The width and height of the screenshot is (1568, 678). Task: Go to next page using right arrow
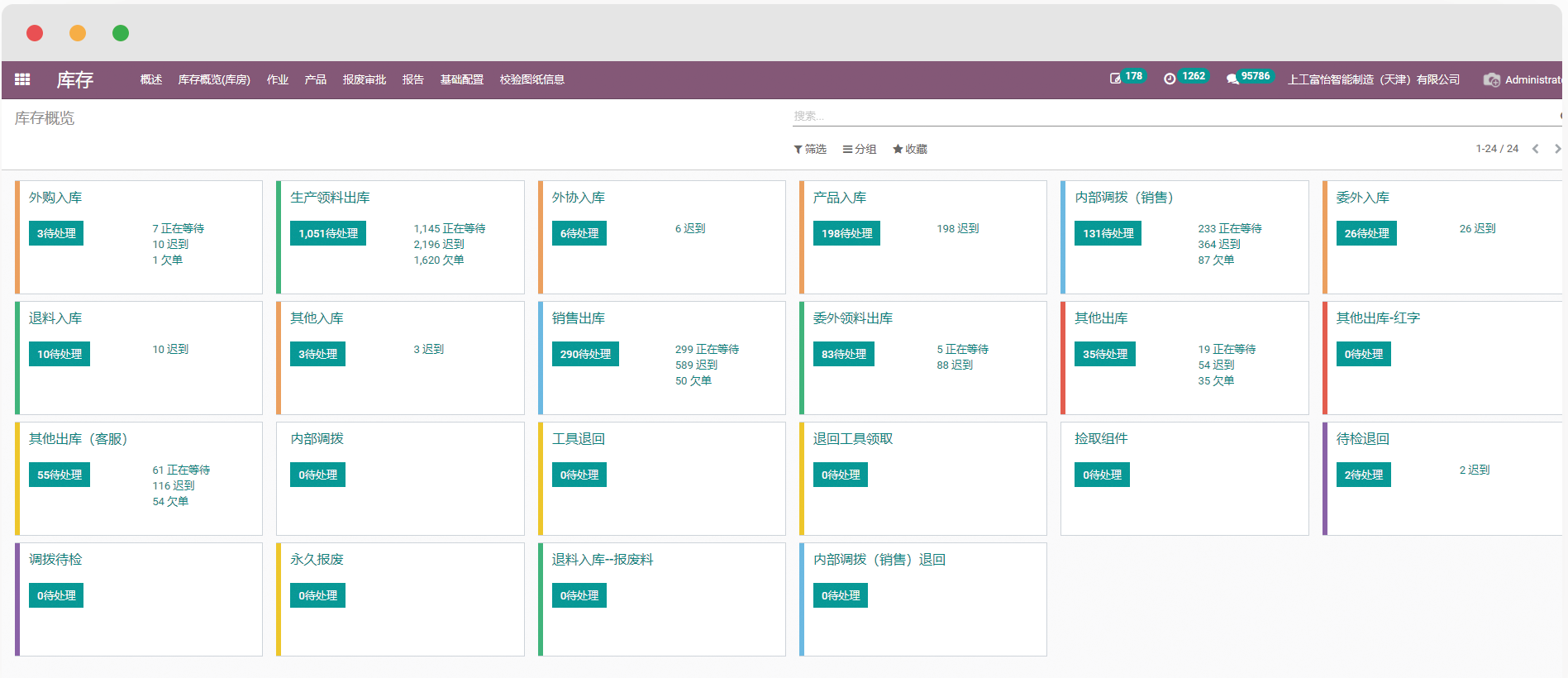[x=1557, y=149]
